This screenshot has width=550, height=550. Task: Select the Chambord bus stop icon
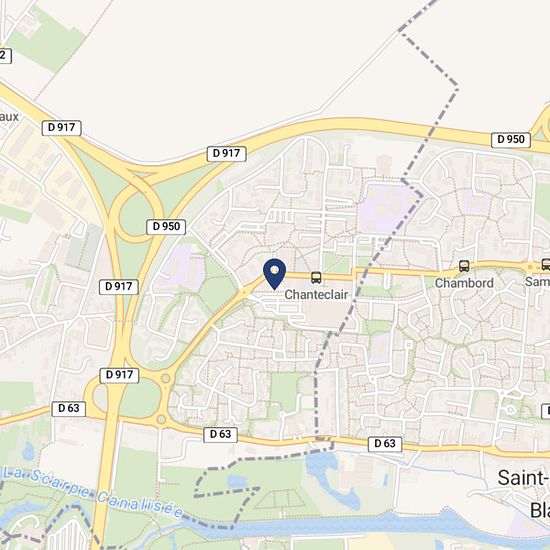pyautogui.click(x=464, y=266)
